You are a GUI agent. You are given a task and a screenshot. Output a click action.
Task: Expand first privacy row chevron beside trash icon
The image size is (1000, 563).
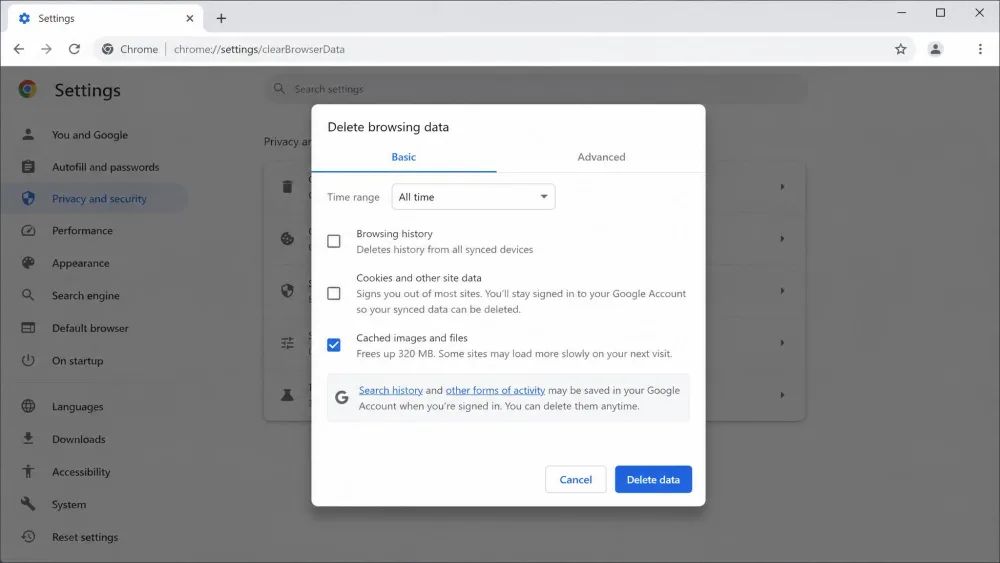pyautogui.click(x=782, y=187)
